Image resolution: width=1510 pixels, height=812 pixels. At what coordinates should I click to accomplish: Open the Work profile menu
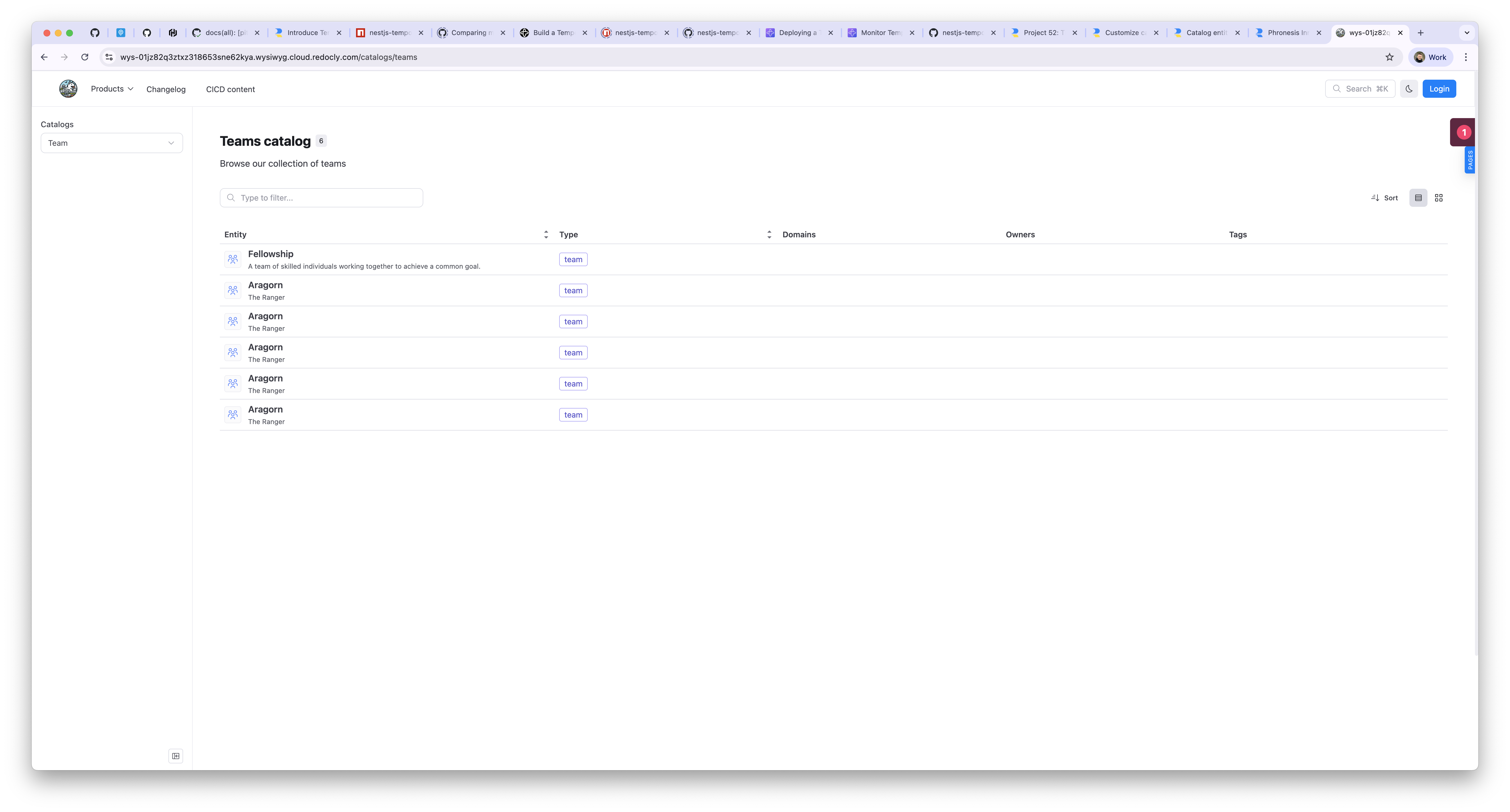[1430, 57]
